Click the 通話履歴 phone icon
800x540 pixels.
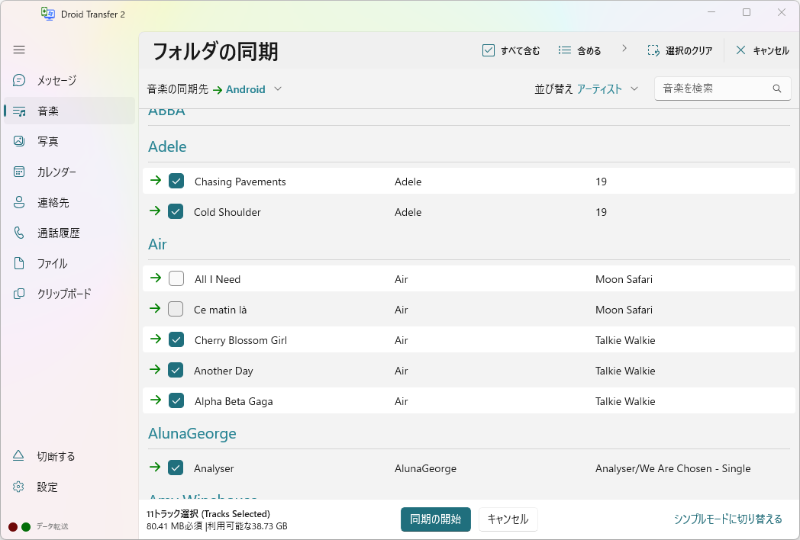(19, 233)
